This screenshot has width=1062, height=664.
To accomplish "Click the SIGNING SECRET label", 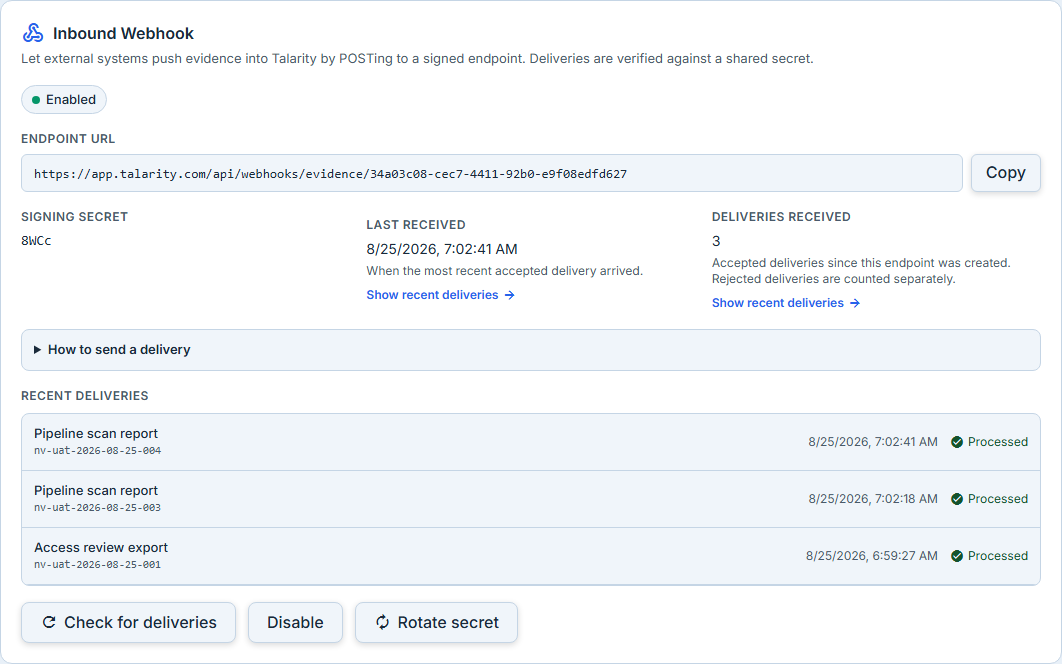I will [75, 217].
